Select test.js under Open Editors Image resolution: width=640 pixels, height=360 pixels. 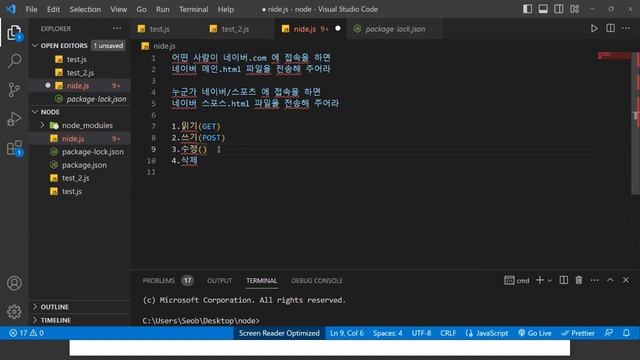80,59
